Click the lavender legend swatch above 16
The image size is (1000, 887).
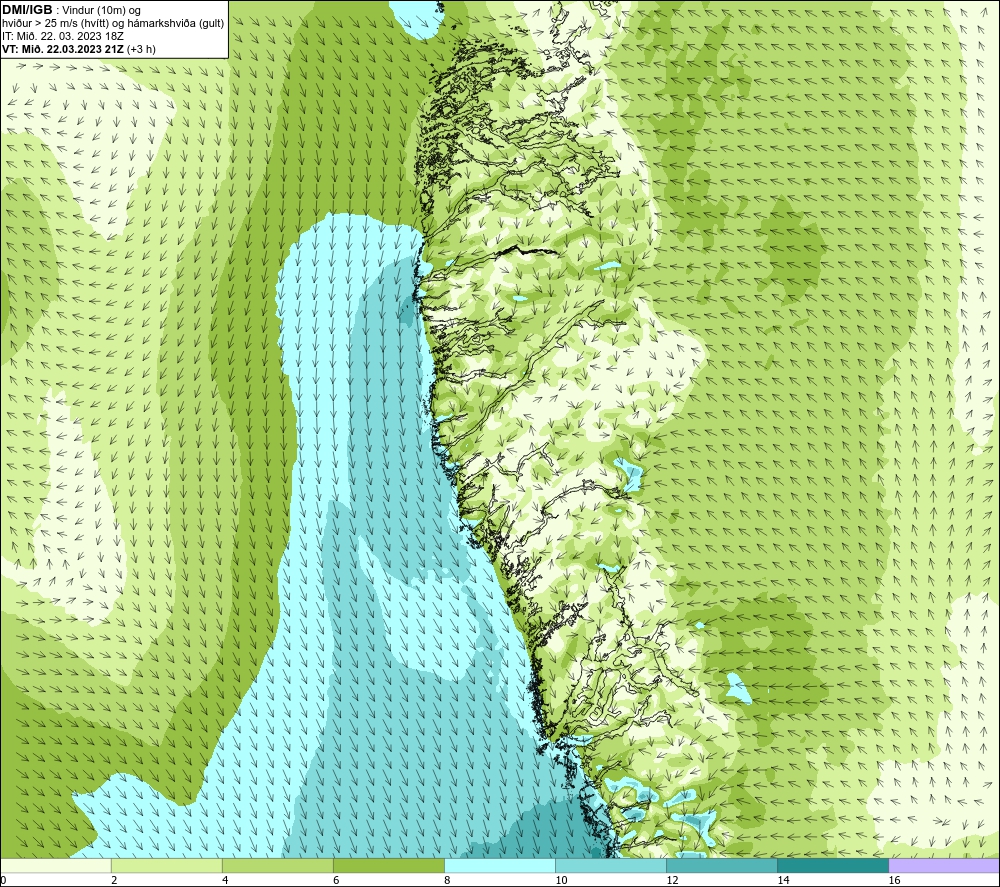[x=944, y=865]
